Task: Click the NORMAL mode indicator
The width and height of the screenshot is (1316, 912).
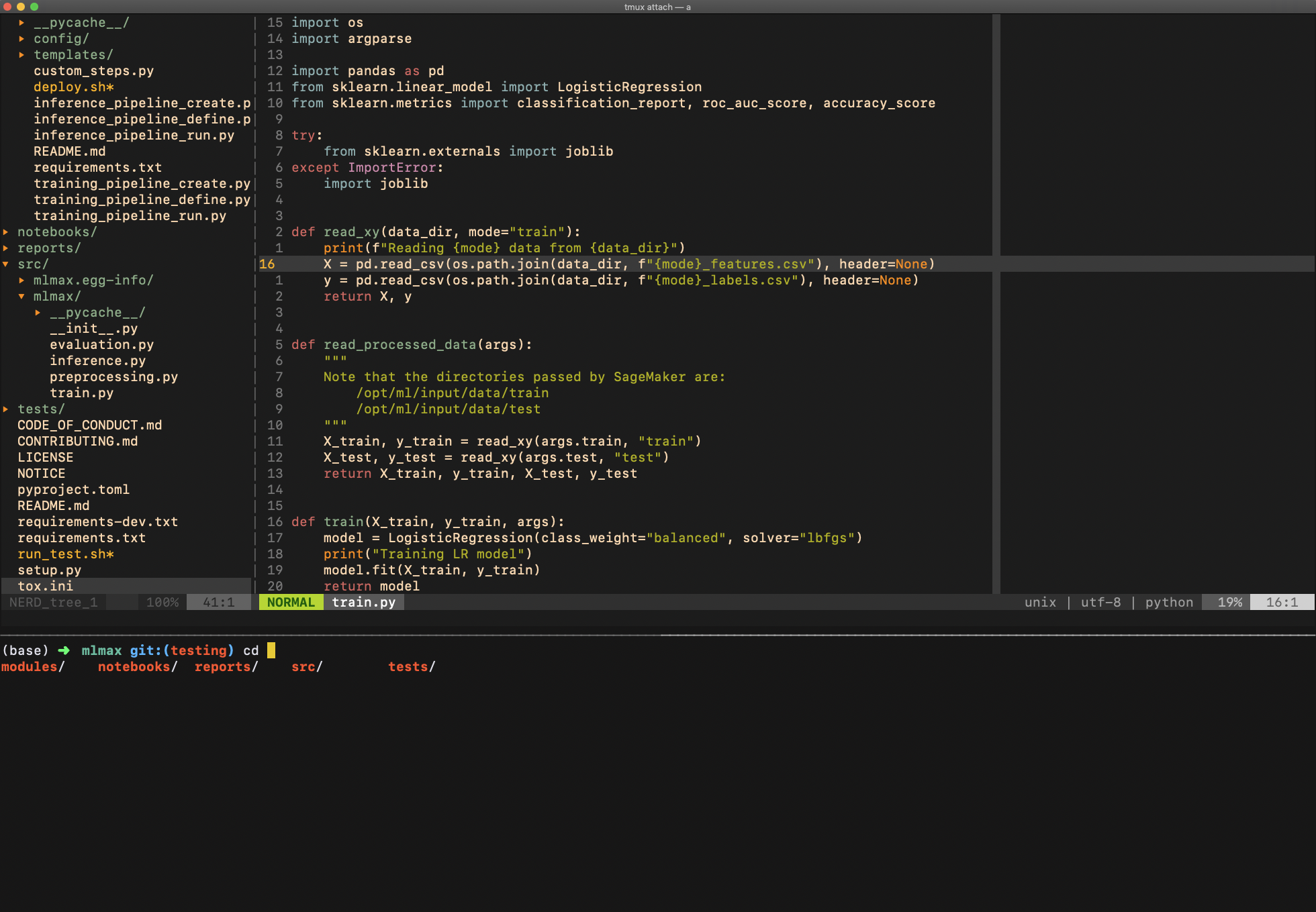Action: [291, 603]
